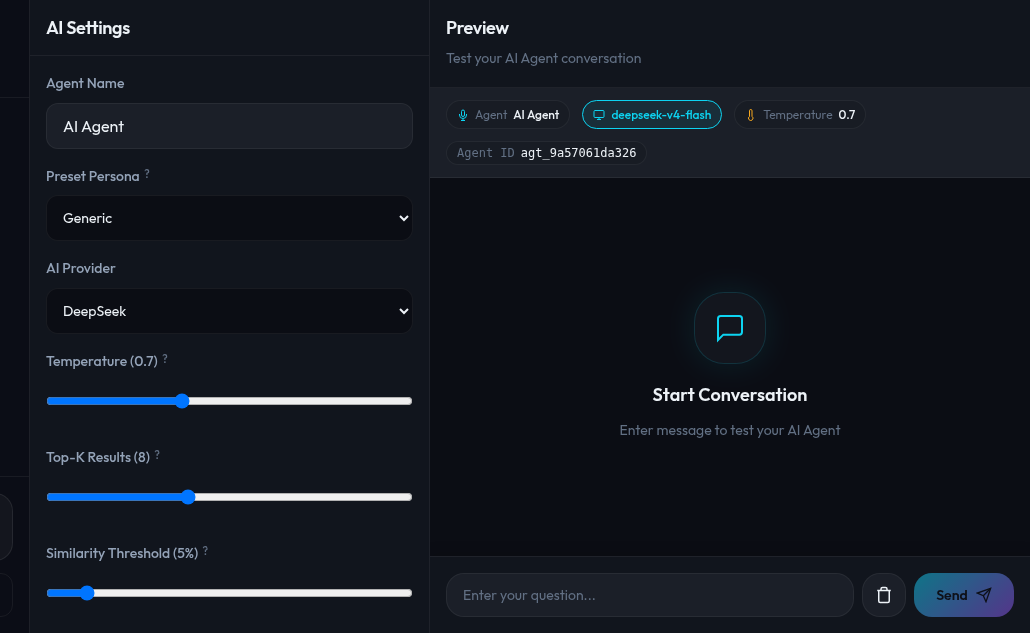Screen dimensions: 1030x633
Task: Click the Enter message to test text
Action: tap(730, 430)
